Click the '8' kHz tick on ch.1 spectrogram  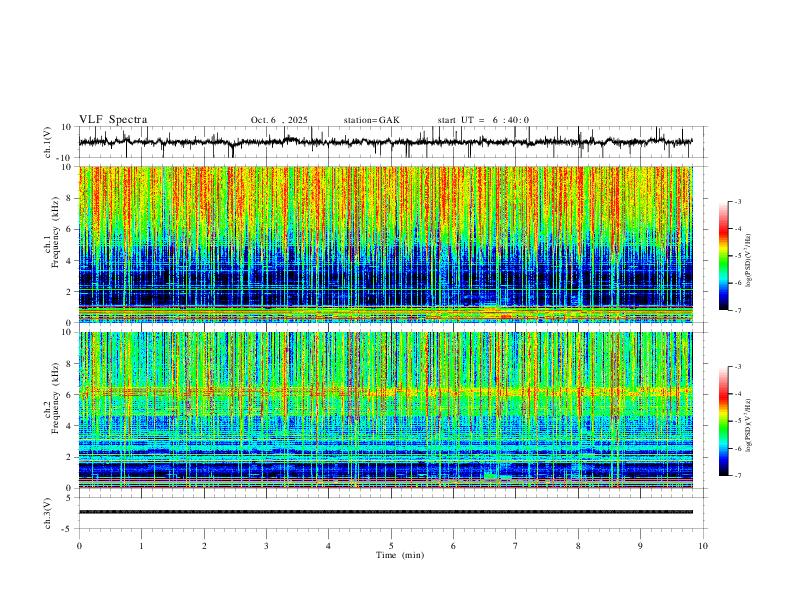click(70, 198)
